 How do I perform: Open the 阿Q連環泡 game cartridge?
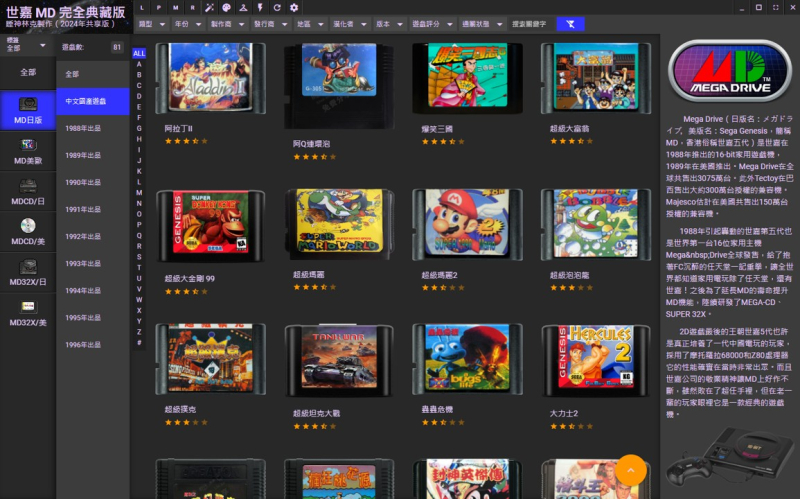click(x=339, y=86)
